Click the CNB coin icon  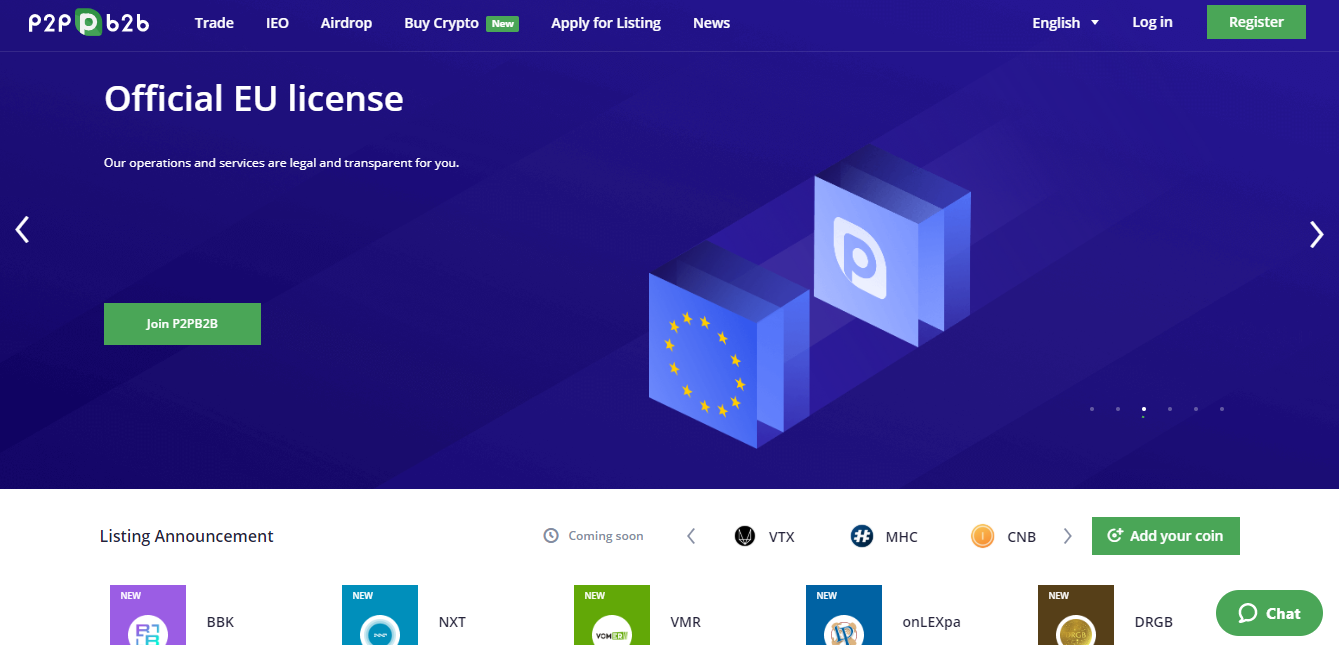point(983,536)
